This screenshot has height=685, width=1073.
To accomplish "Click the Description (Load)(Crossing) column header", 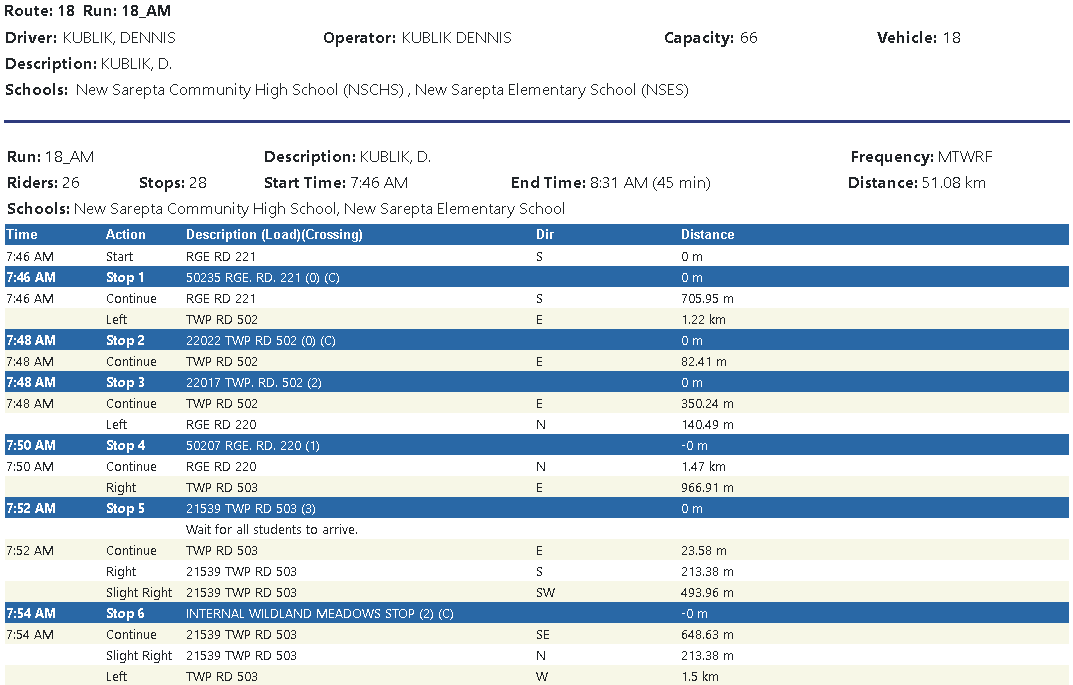I will tap(274, 234).
